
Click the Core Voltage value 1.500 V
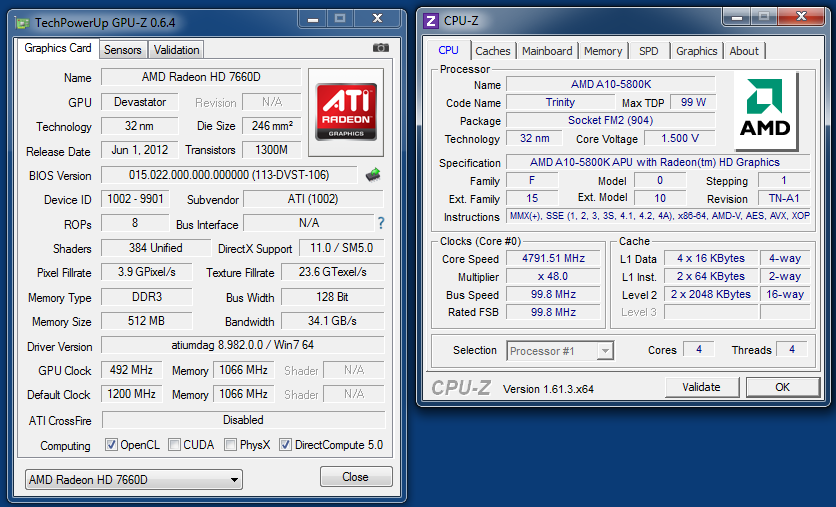tap(680, 139)
